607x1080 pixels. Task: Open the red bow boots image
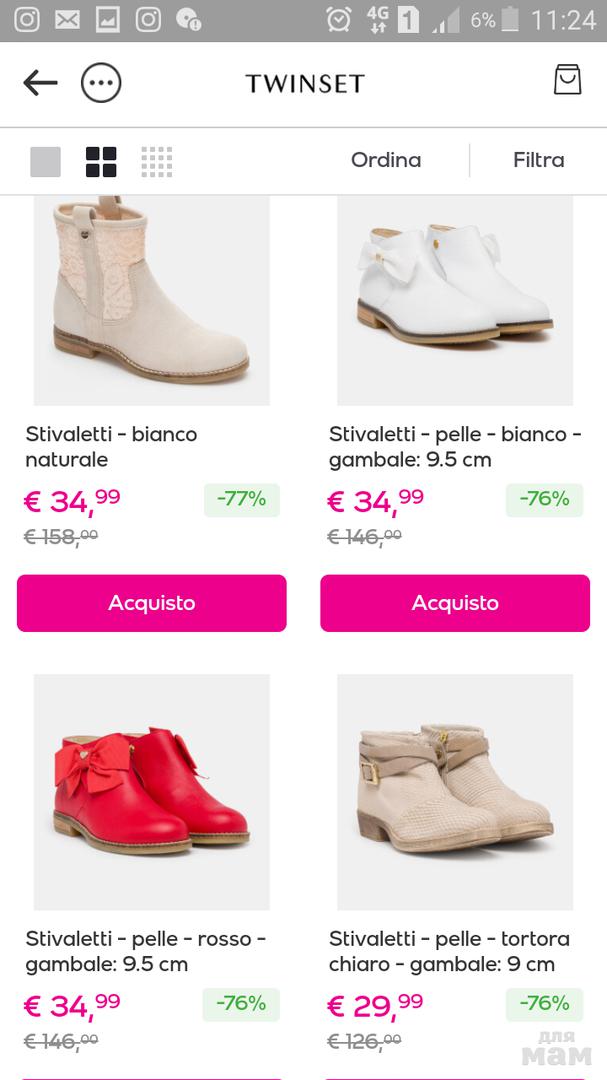tap(152, 792)
